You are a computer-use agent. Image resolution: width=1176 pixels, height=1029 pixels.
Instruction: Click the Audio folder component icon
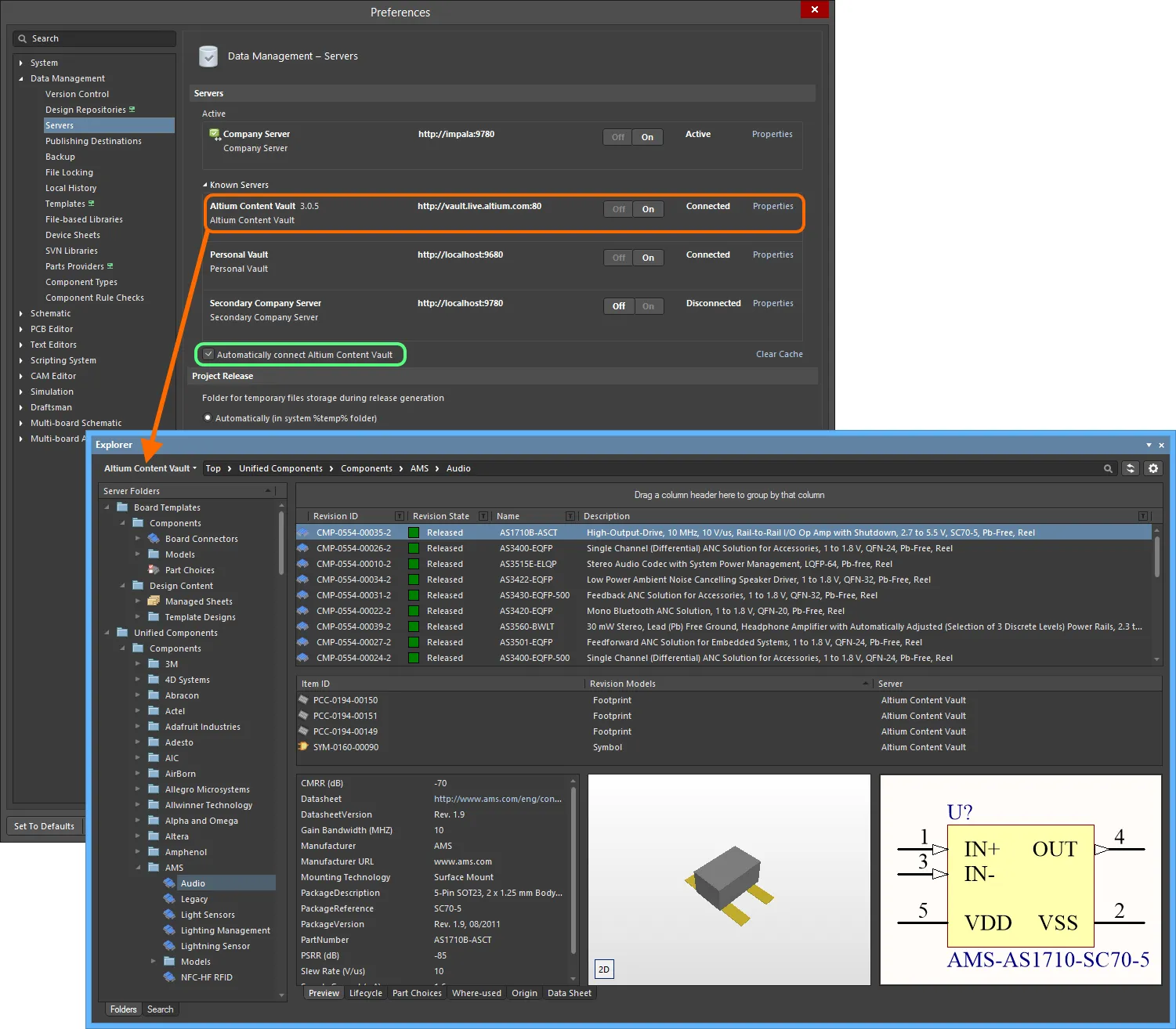pyautogui.click(x=169, y=883)
